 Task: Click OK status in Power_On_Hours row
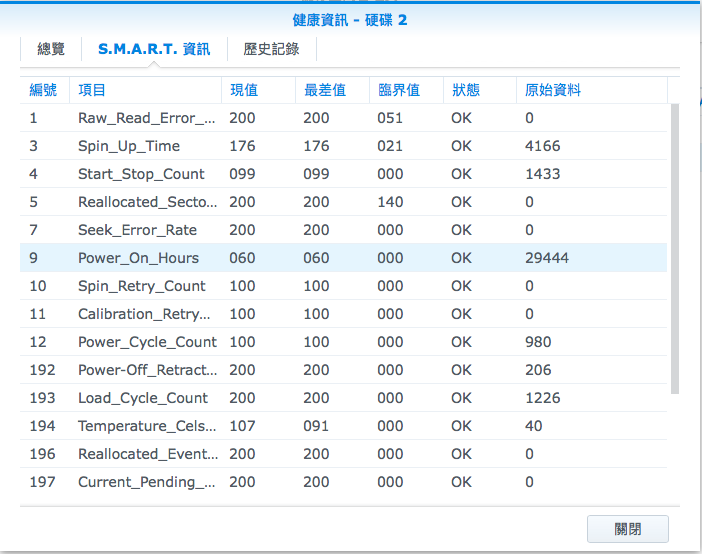click(462, 258)
